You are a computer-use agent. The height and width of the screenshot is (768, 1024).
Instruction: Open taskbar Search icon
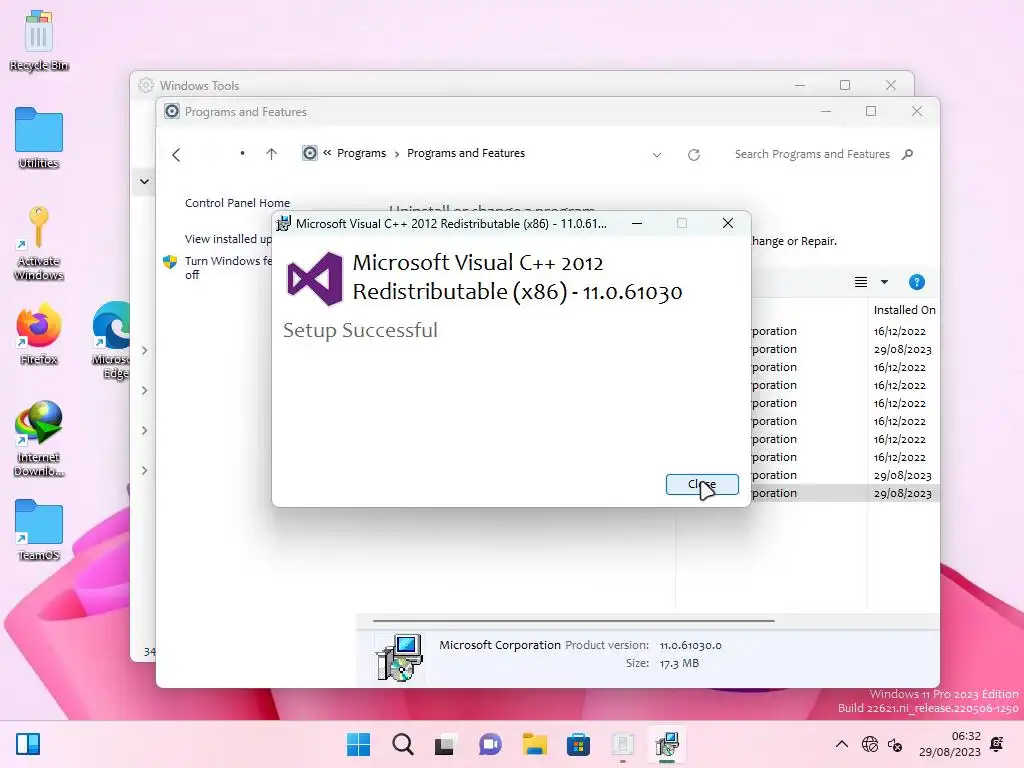click(x=402, y=744)
